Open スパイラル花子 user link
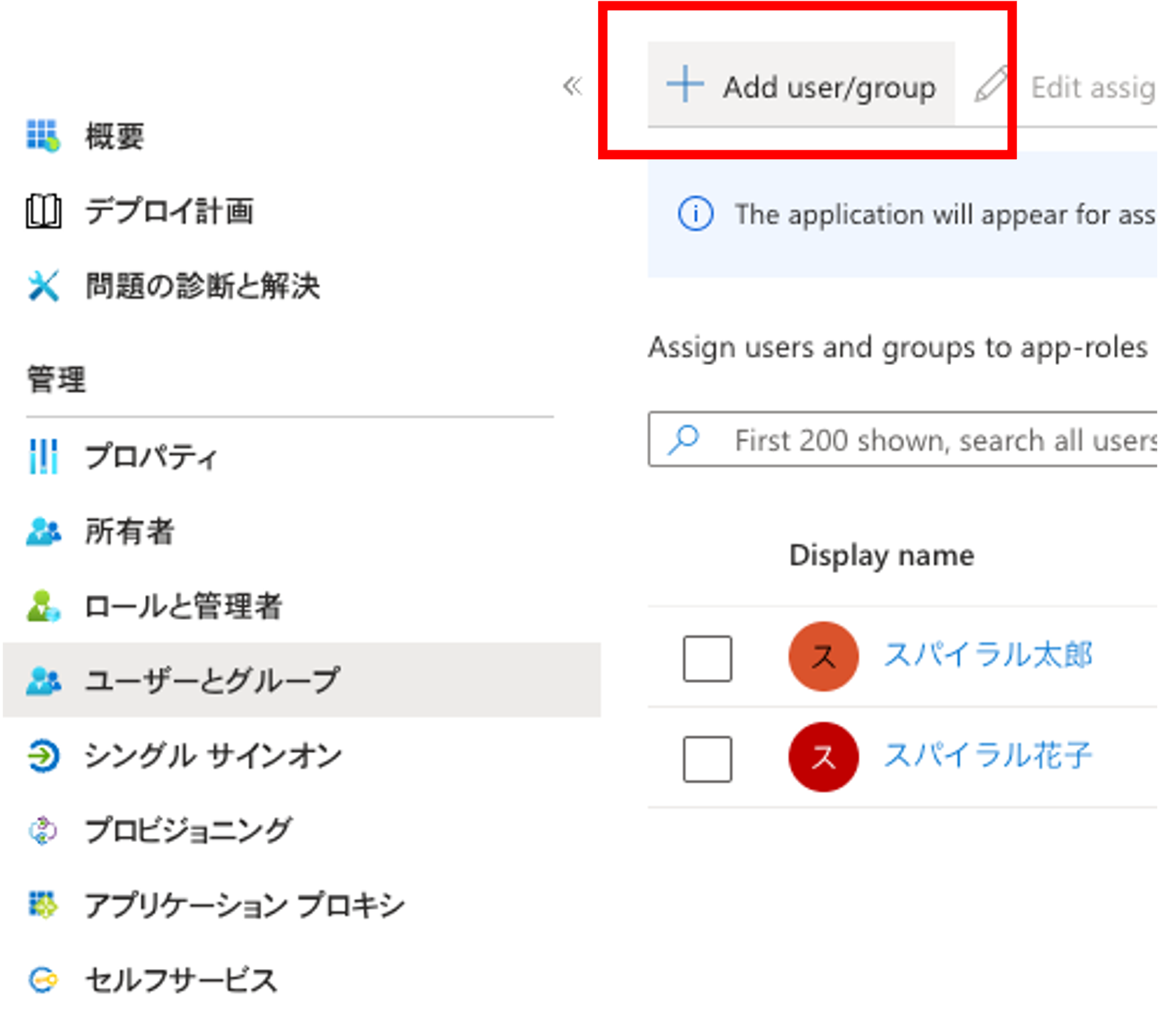This screenshot has height=1036, width=1159. (987, 756)
